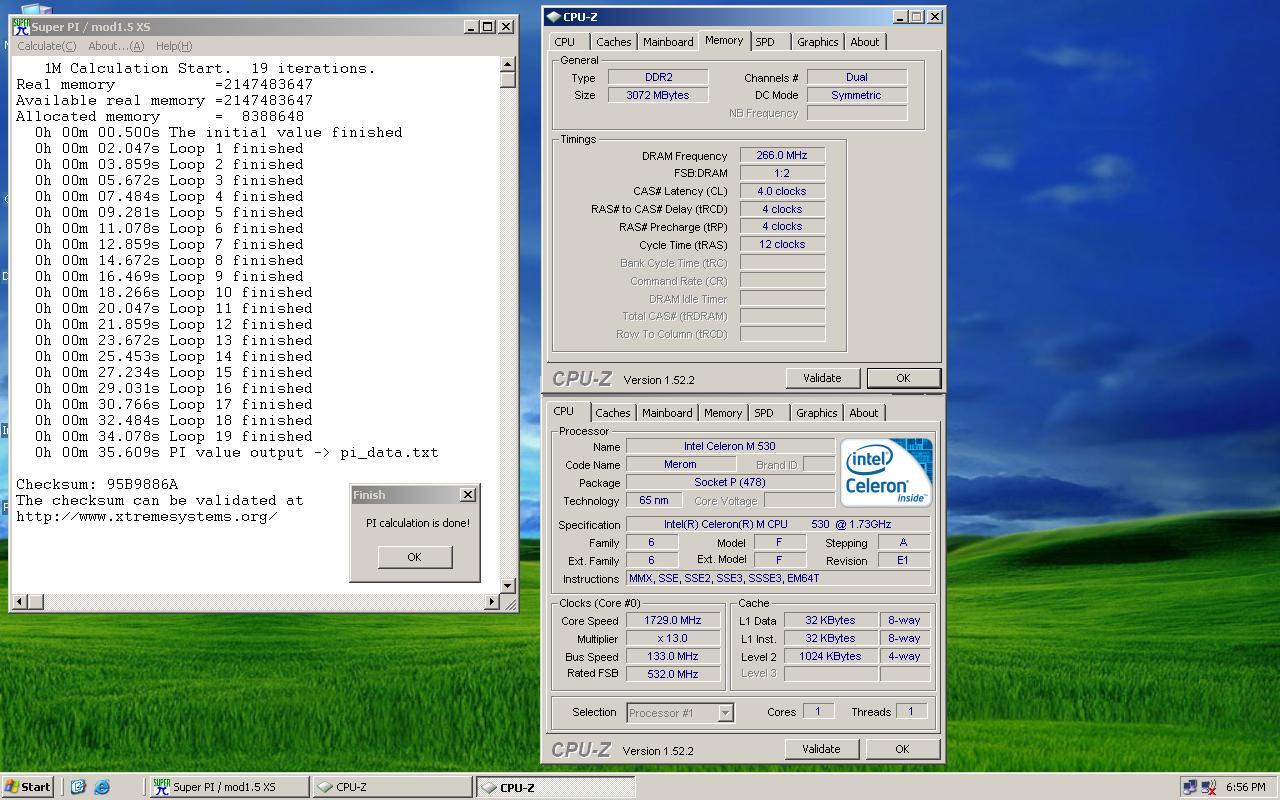Switch to first CPU-Z taskbar button
This screenshot has height=800, width=1280.
[391, 787]
